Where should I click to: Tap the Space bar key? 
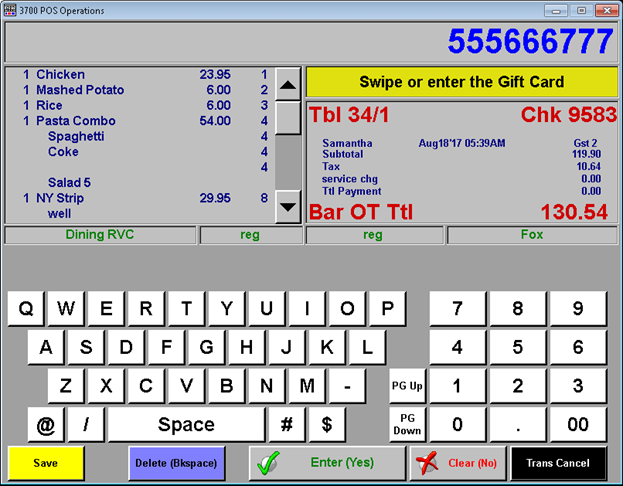click(x=186, y=425)
